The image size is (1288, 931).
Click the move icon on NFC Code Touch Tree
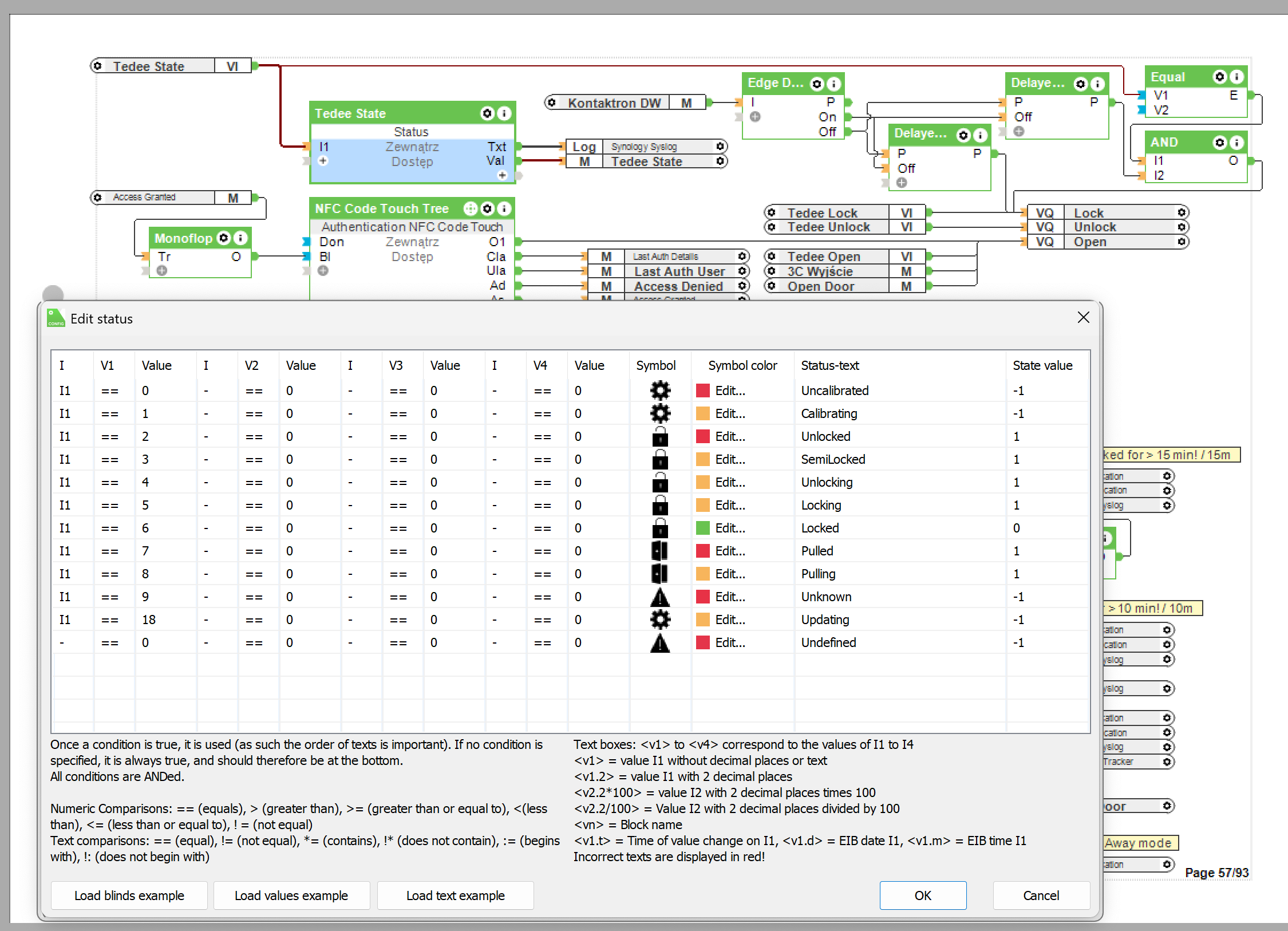[471, 208]
